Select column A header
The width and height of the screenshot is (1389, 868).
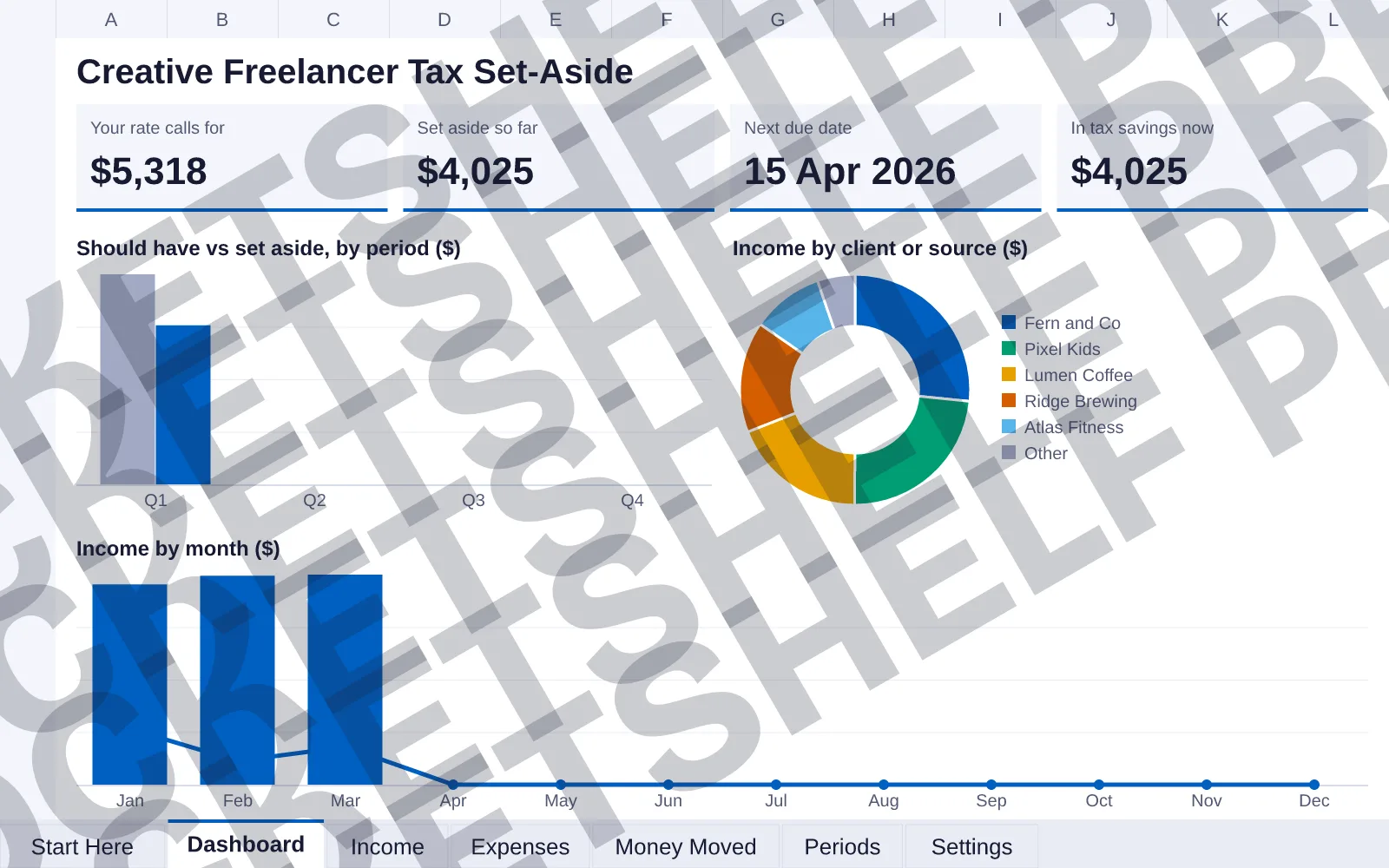point(111,19)
